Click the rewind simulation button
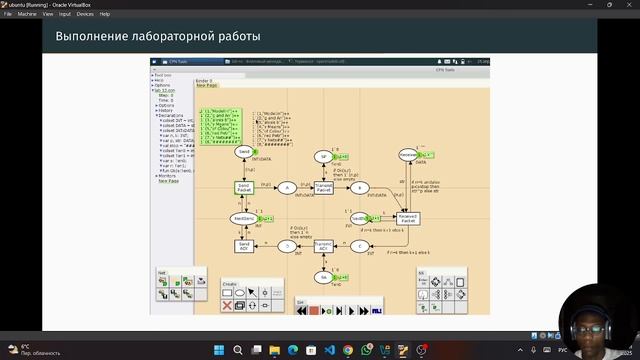The width and height of the screenshot is (640, 360). coord(302,311)
